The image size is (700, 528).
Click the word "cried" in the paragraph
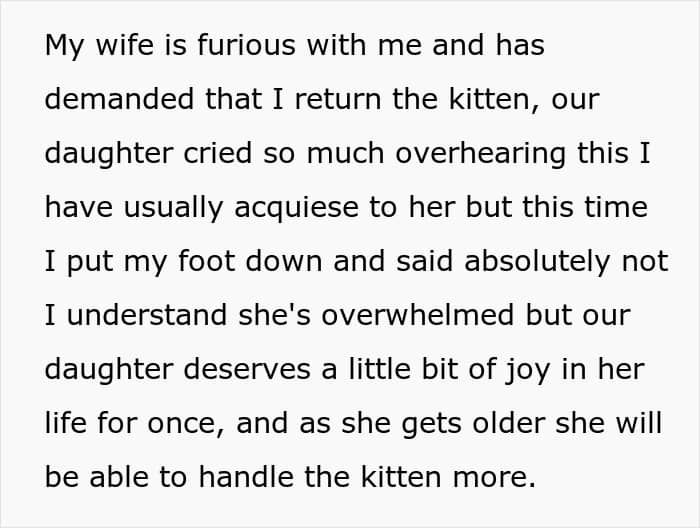pos(217,153)
